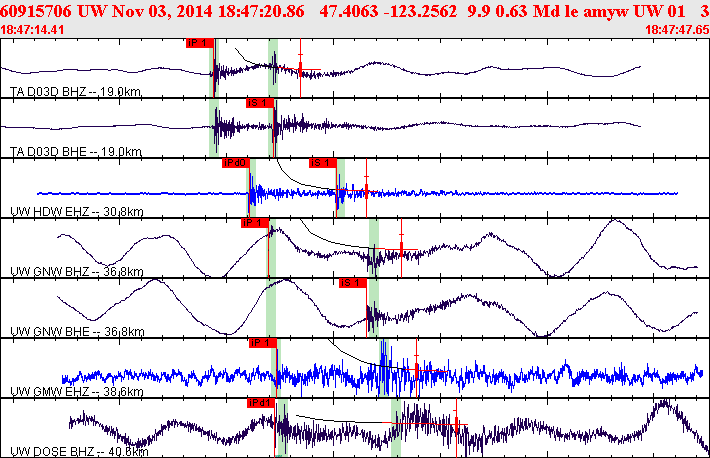Select the iPd0 pick flag on UW HDW EHZ
The width and height of the screenshot is (710, 458).
tap(235, 163)
